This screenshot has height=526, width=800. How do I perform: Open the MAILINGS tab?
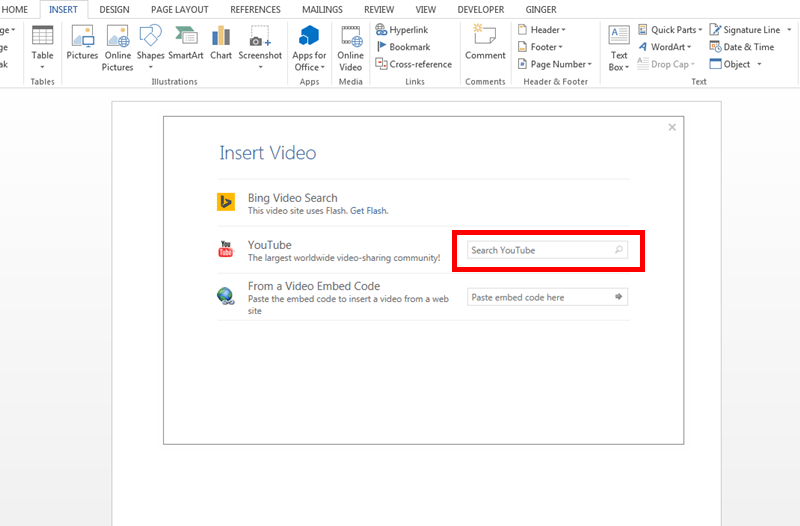[322, 9]
